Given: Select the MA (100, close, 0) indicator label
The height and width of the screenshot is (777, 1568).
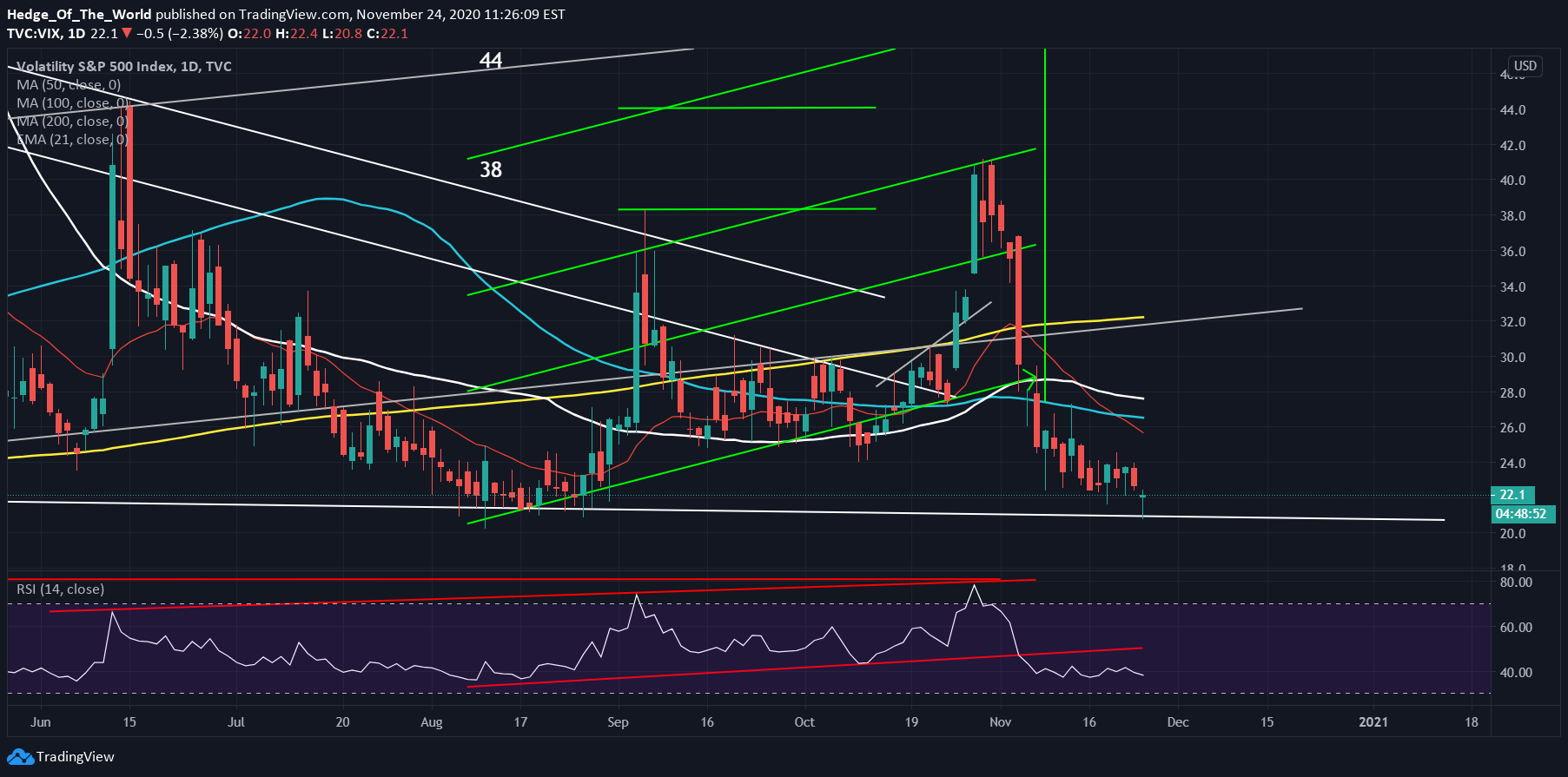Looking at the screenshot, I should [72, 103].
